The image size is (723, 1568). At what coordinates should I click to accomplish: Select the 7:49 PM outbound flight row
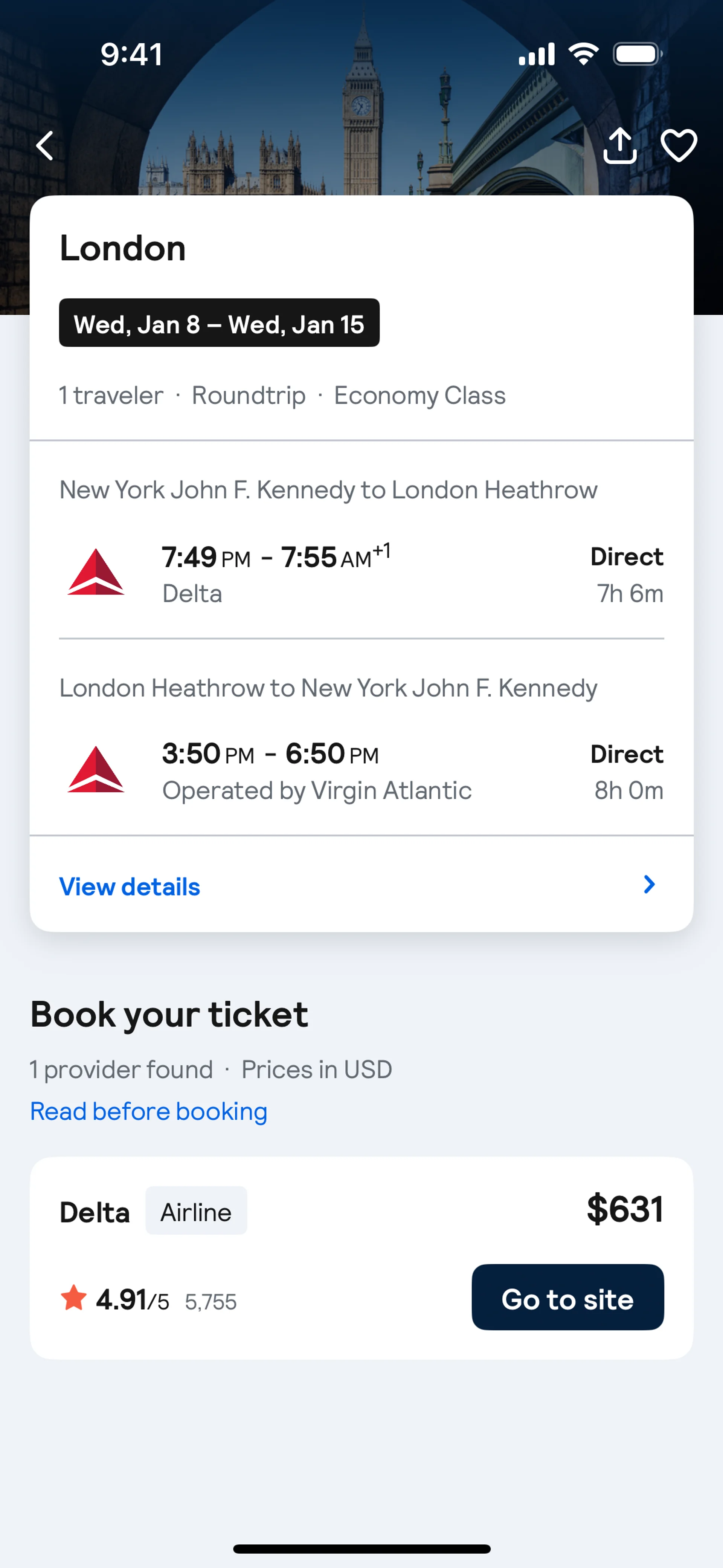tap(361, 573)
